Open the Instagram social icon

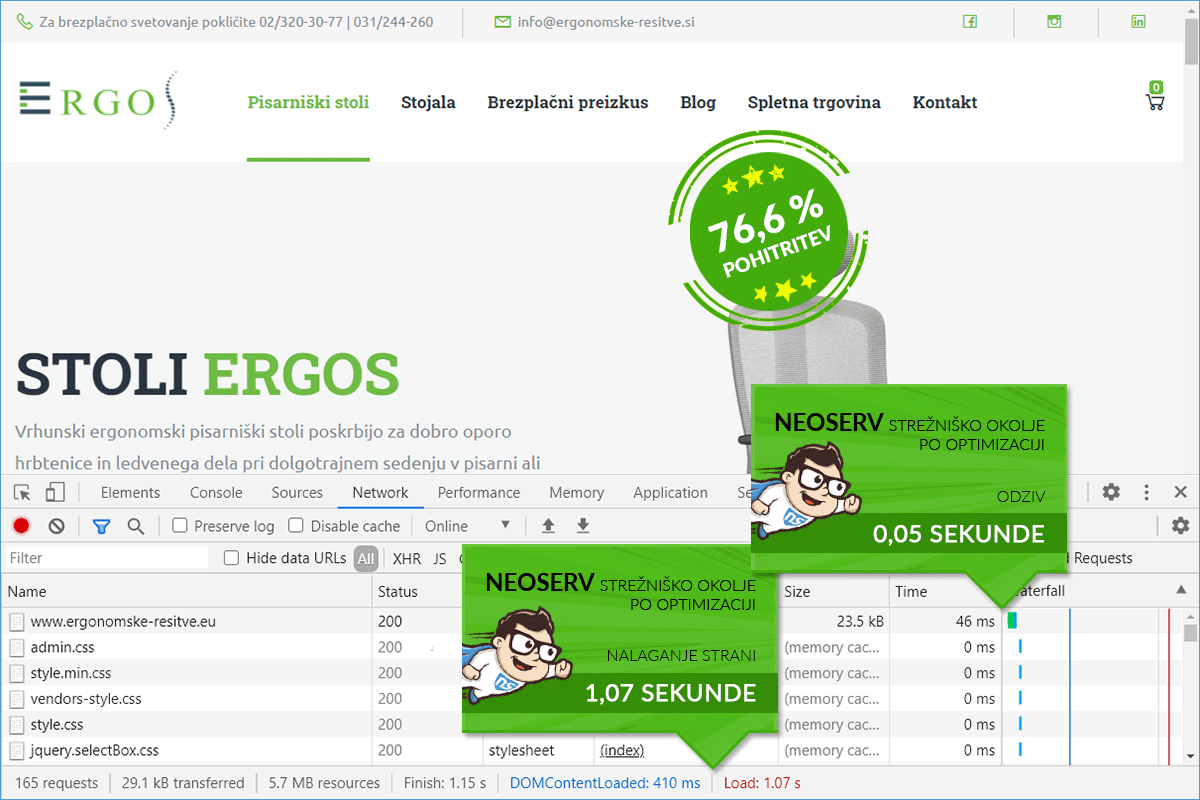pyautogui.click(x=1054, y=21)
